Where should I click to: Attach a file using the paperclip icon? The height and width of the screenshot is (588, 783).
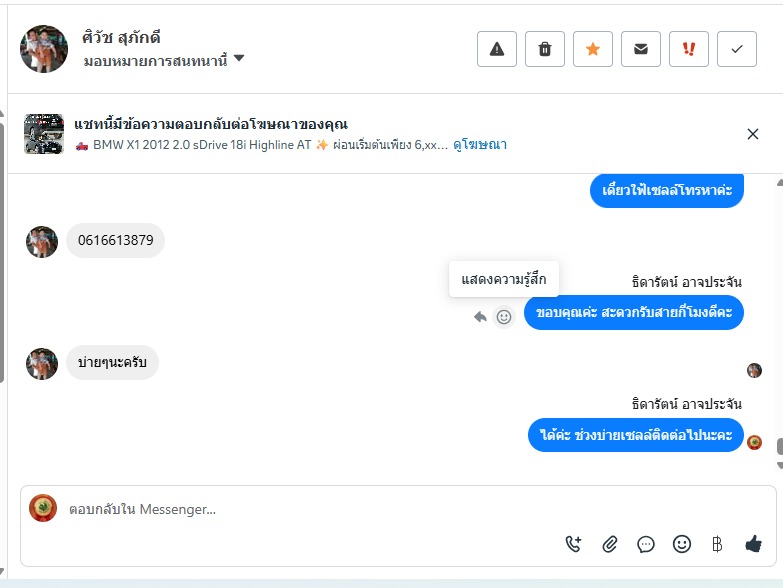coord(610,544)
